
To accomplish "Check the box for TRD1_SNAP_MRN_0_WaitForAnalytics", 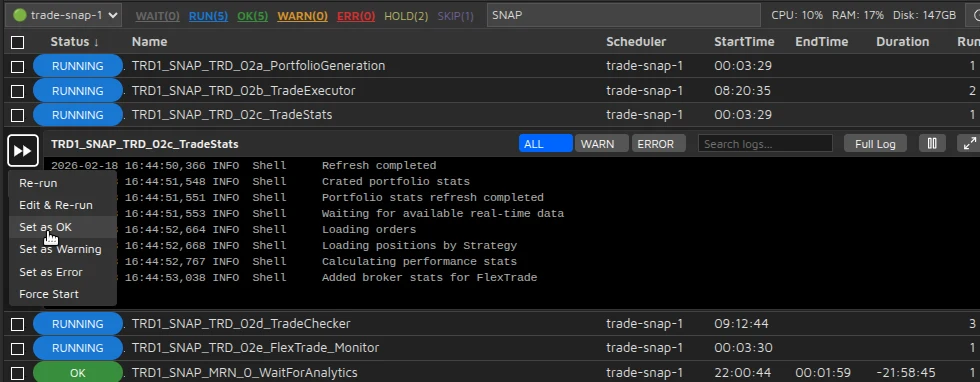I will click(x=18, y=373).
